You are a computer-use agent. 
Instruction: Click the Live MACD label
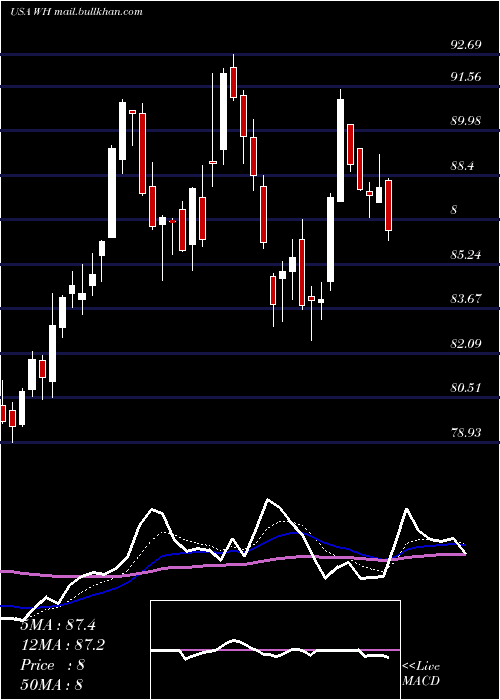(x=421, y=674)
